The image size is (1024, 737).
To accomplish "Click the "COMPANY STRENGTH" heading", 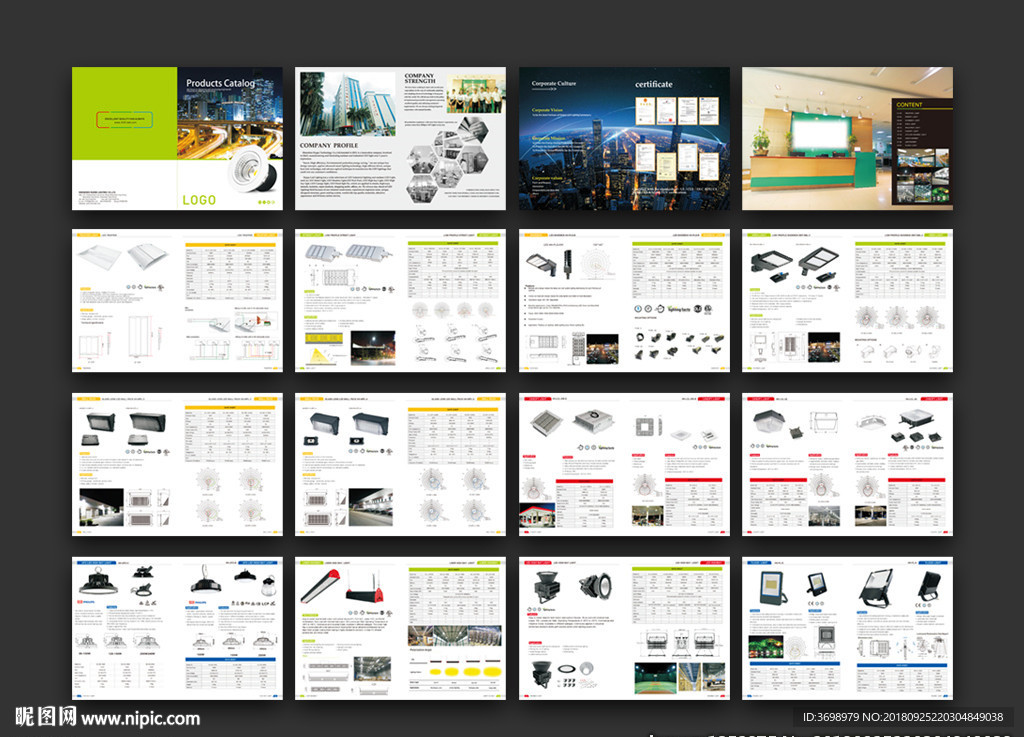I will pyautogui.click(x=419, y=78).
